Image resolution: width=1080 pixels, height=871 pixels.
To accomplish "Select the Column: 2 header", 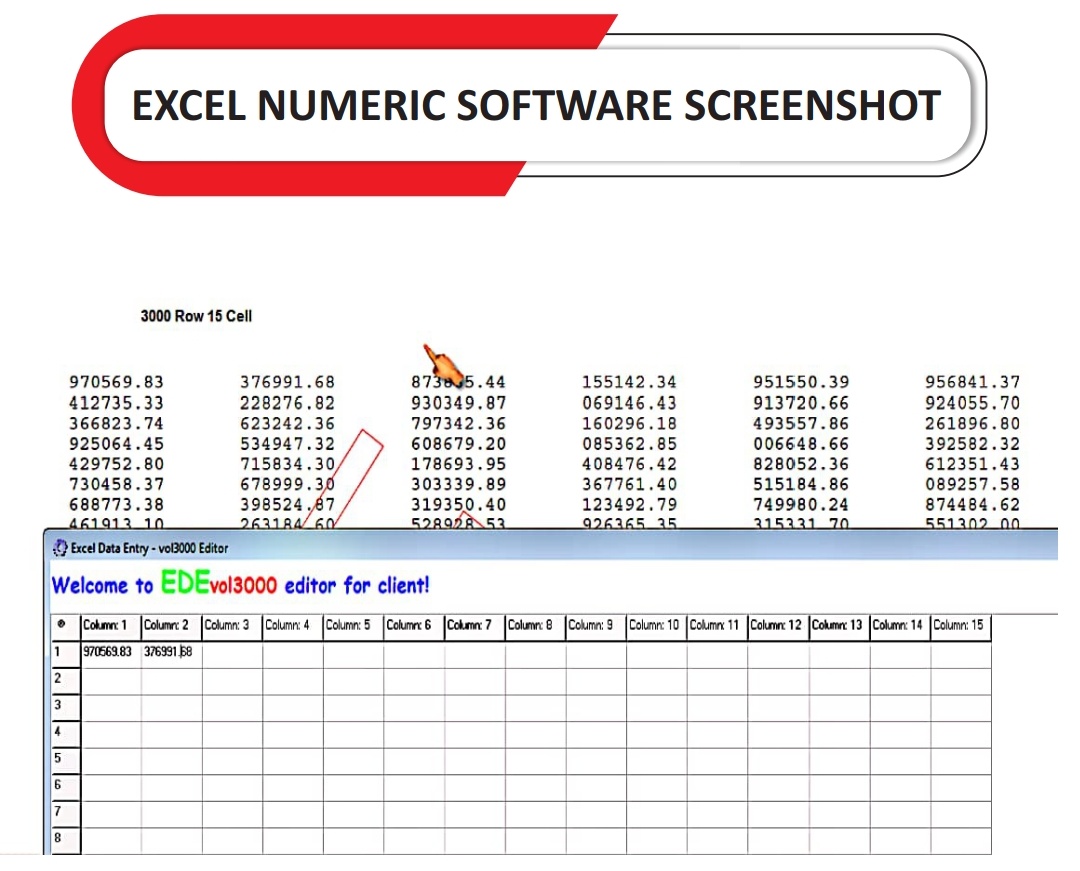I will point(171,625).
